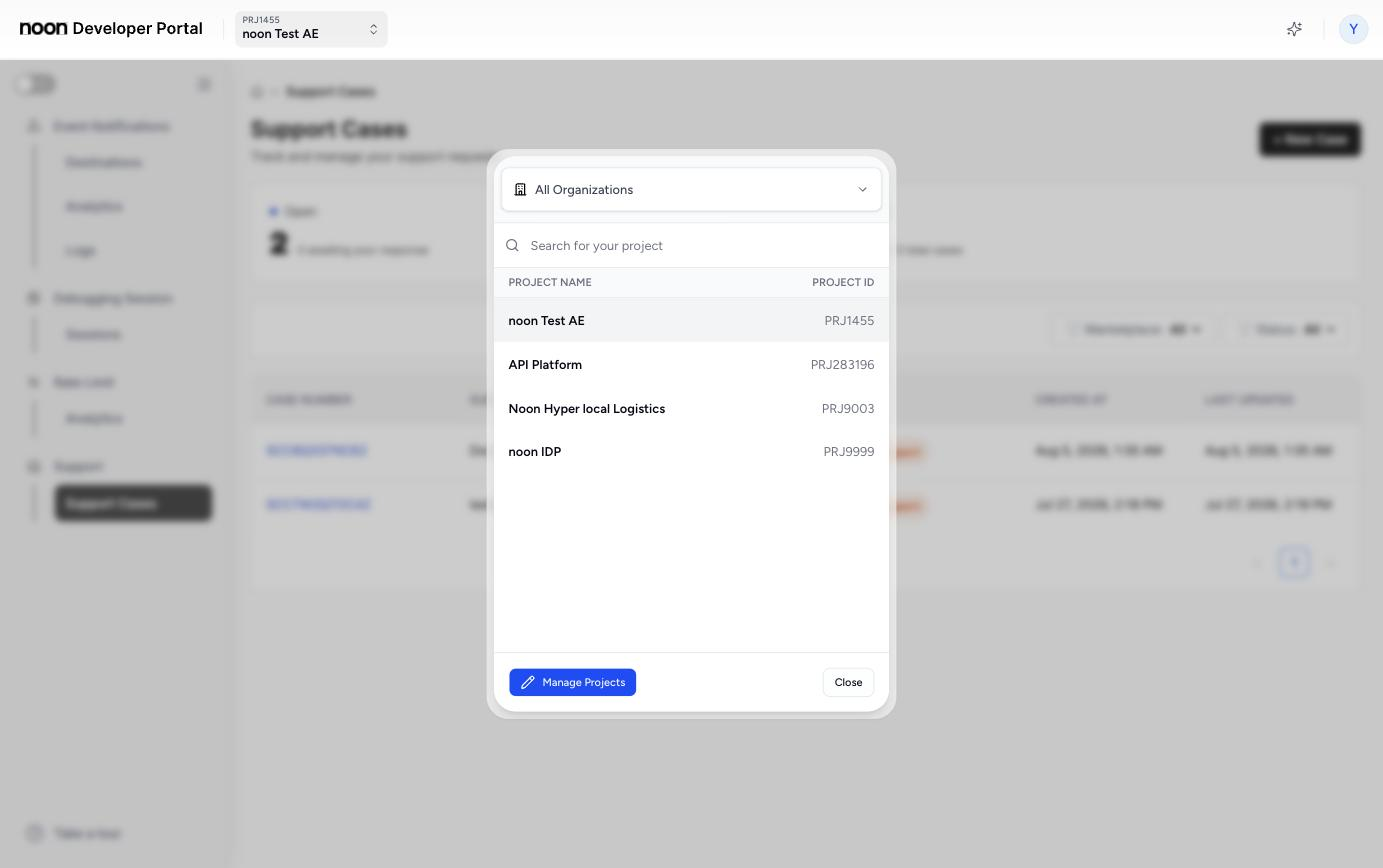
Task: Select the API Platform project
Action: point(691,364)
